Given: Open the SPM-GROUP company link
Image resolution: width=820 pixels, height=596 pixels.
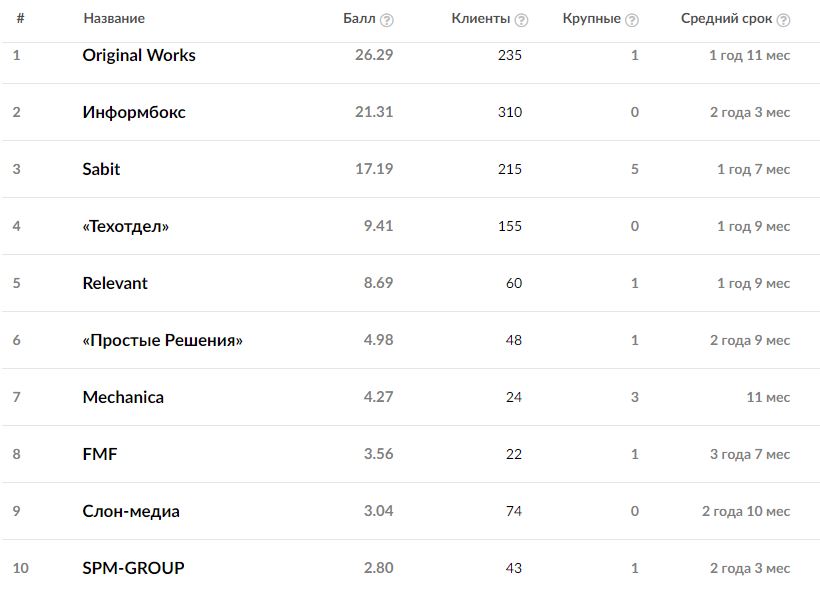Looking at the screenshot, I should click(133, 568).
